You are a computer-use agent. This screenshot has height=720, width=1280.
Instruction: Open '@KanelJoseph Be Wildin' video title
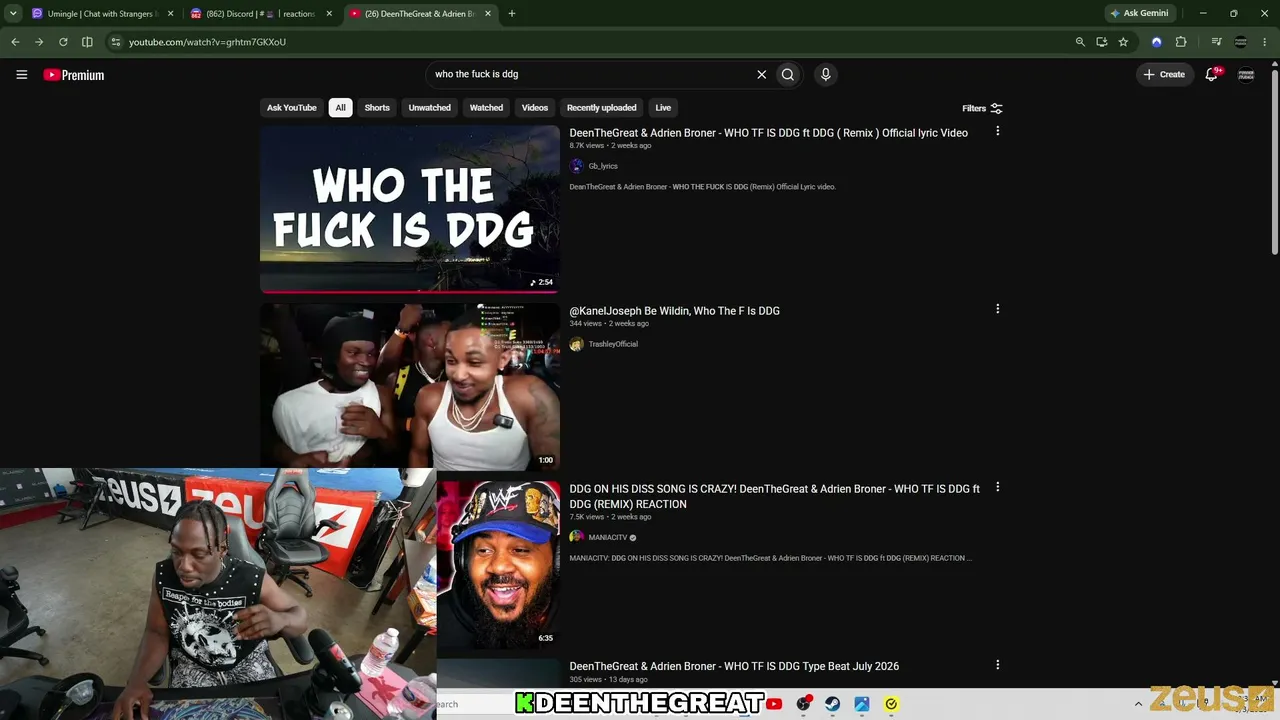(674, 311)
